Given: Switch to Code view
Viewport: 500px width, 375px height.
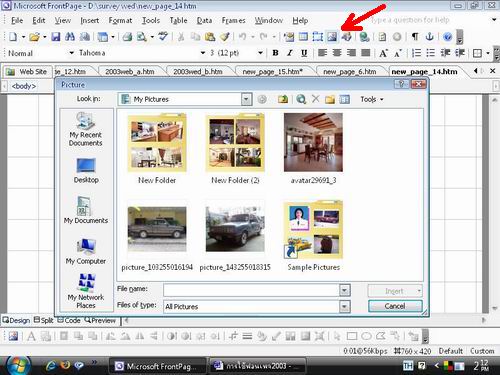Looking at the screenshot, I should [x=69, y=320].
